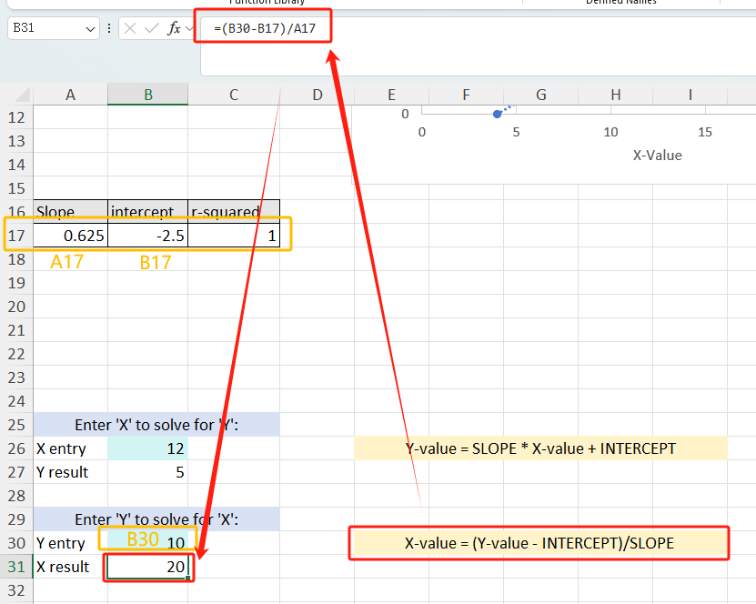This screenshot has width=756, height=604.
Task: Click the Y result label cell
Action: coord(70,472)
